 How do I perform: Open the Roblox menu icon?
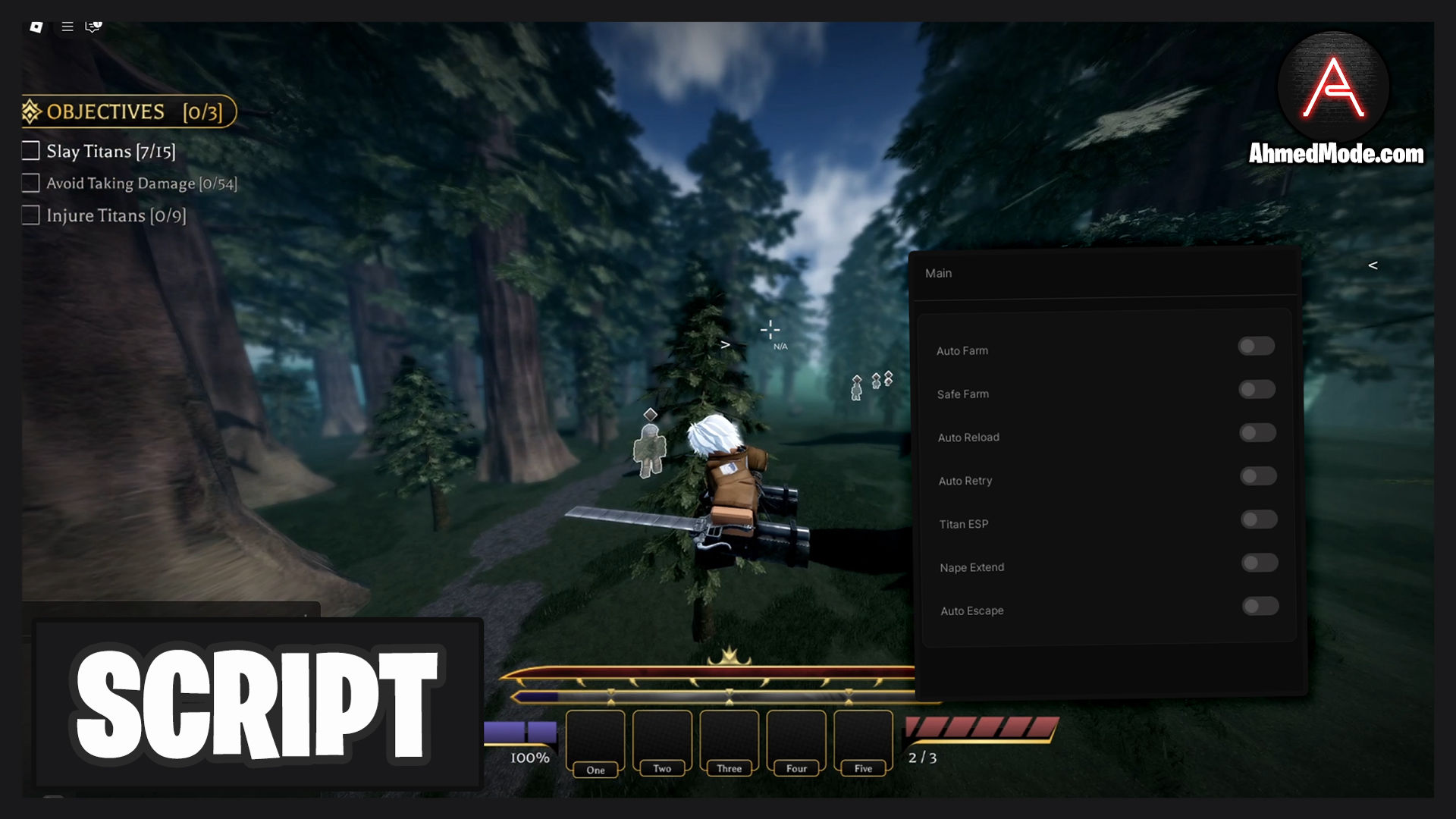point(36,27)
